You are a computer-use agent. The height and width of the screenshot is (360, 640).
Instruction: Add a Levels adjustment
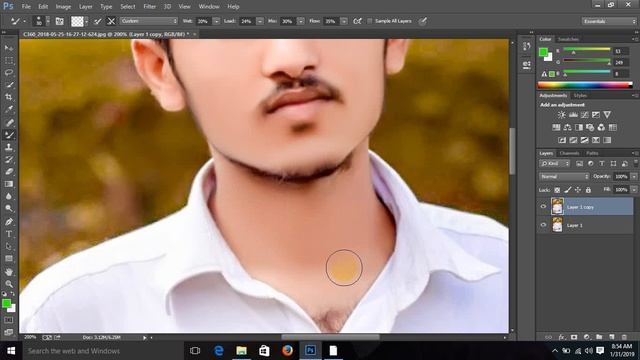(573, 115)
